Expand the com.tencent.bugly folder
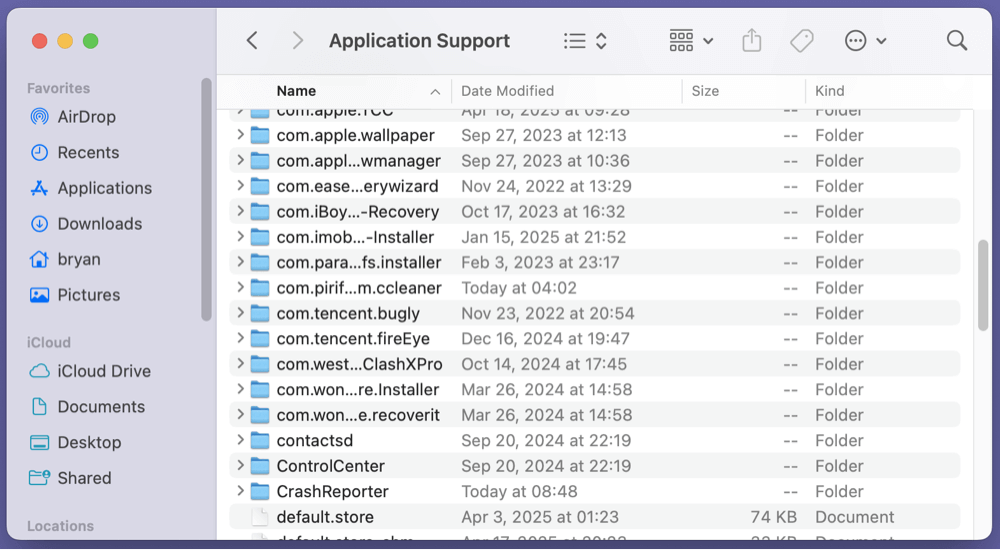The height and width of the screenshot is (550, 1000). pos(240,313)
